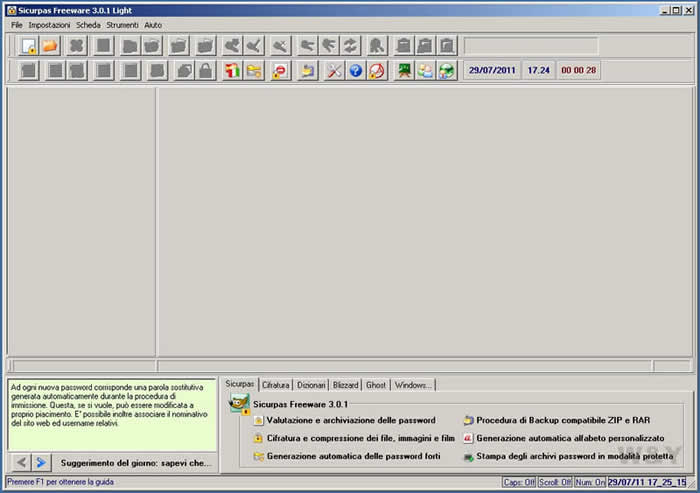700x493 pixels.
Task: Open the Aiuto menu
Action: tap(153, 24)
